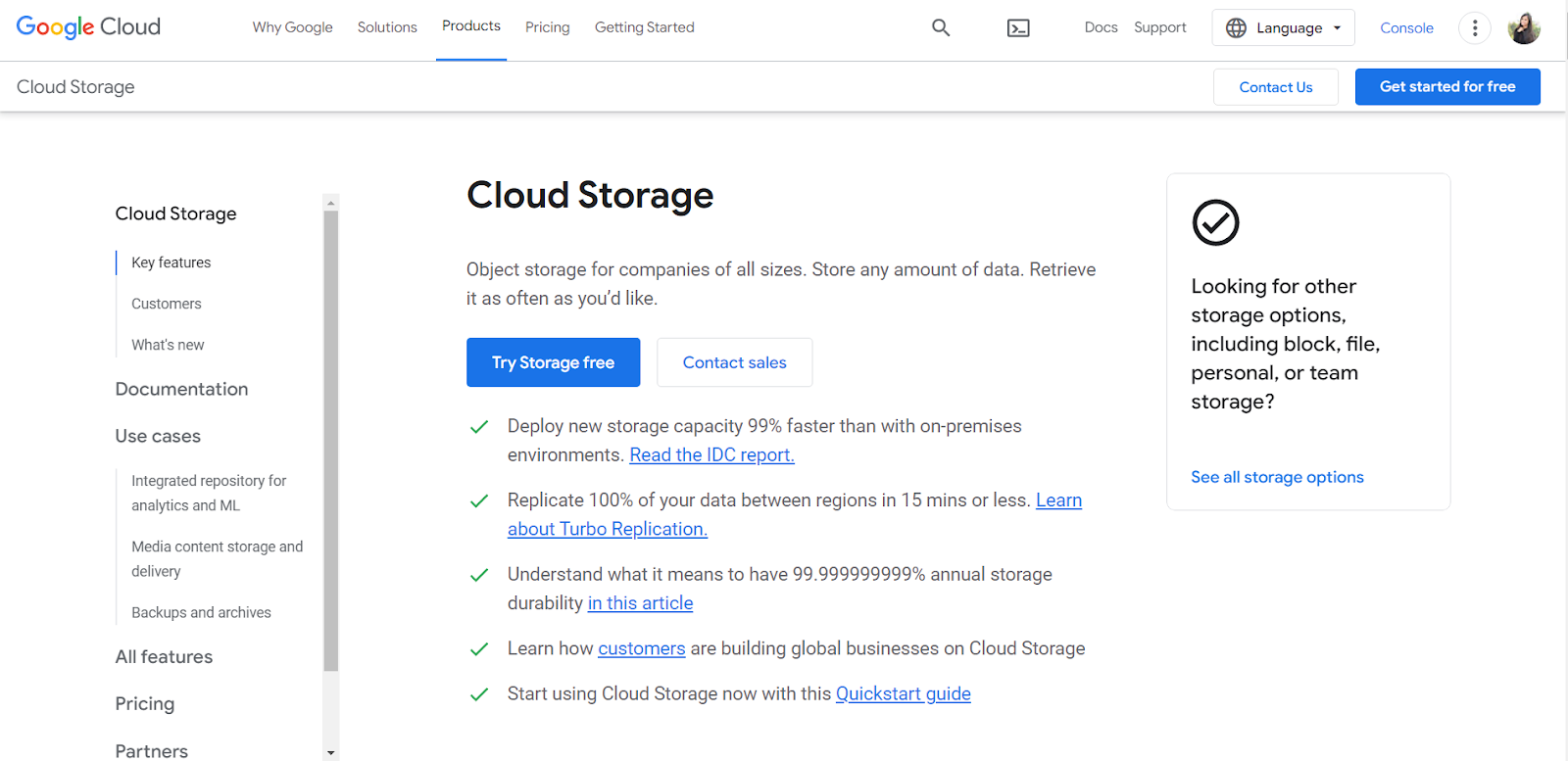Click the Contact sales button
This screenshot has height=761, width=1568.
[735, 362]
